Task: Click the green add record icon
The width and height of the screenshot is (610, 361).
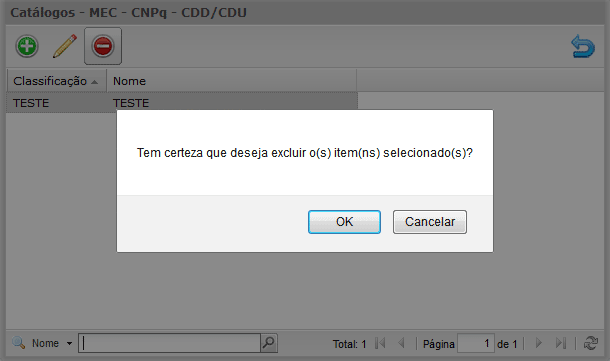Action: (x=27, y=46)
